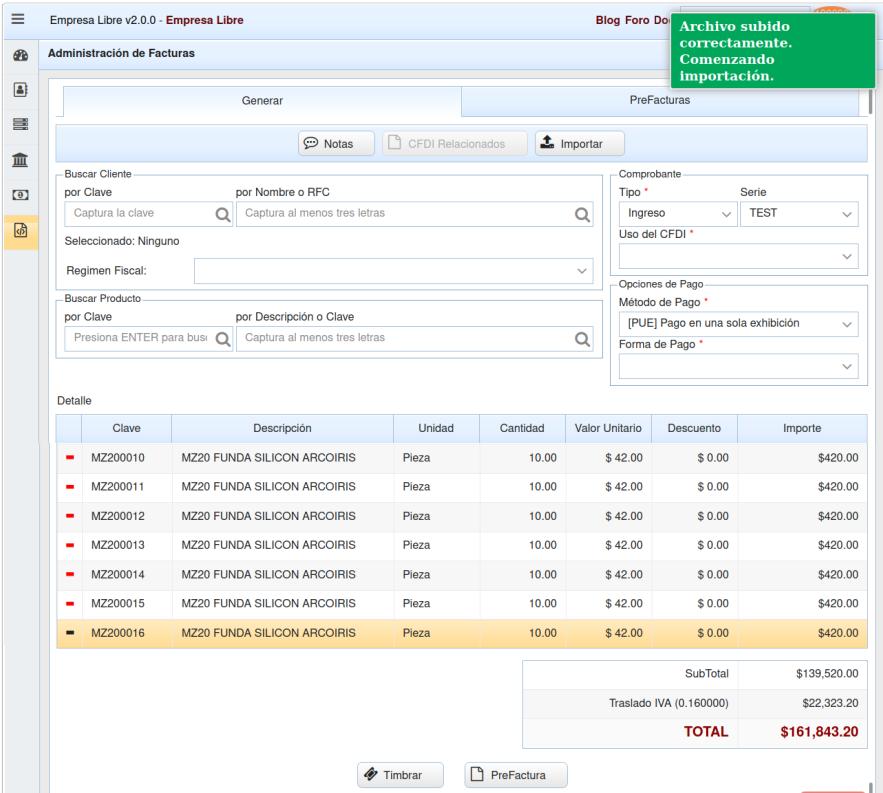Remove the MZ200010 row using minus icon
883x793 pixels.
[70, 458]
